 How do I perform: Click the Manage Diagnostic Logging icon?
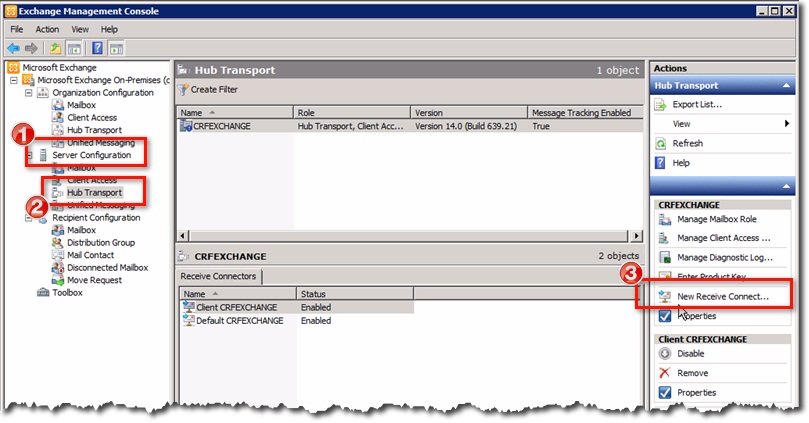(665, 257)
